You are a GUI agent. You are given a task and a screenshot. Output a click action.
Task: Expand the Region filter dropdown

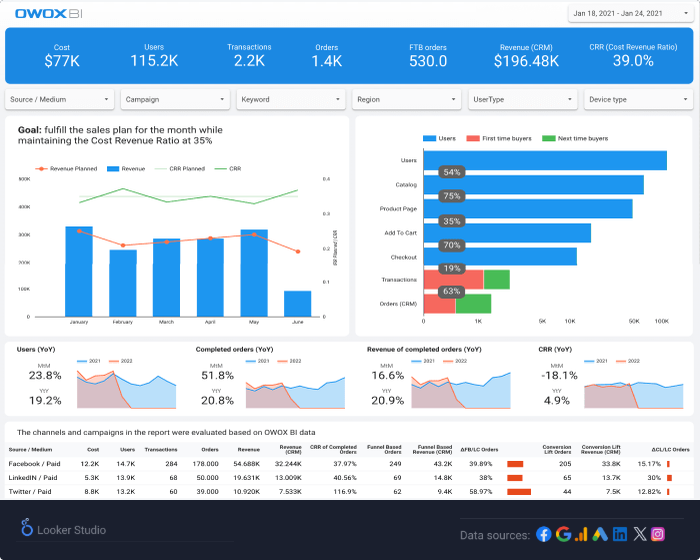(407, 99)
